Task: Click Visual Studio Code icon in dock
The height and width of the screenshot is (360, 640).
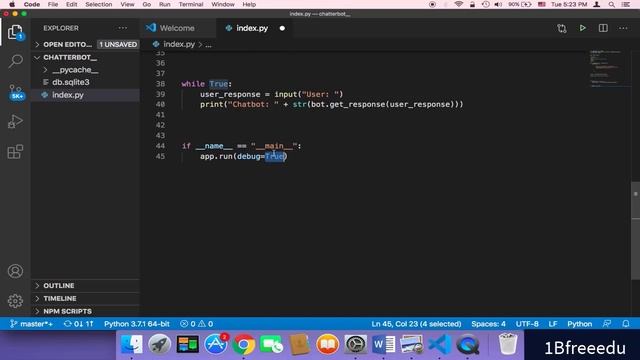Action: [440, 344]
